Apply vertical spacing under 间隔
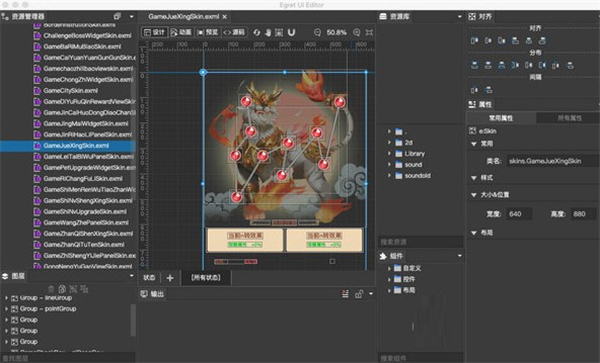The width and height of the screenshot is (600, 363). [x=489, y=90]
